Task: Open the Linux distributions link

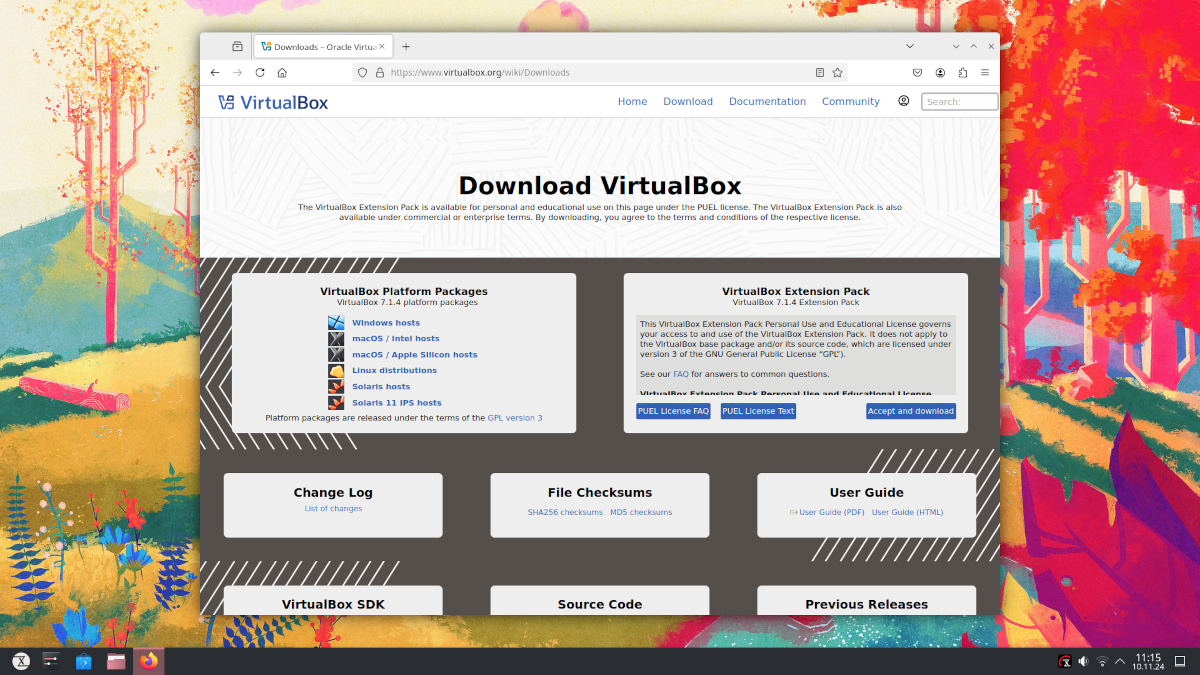Action: click(x=394, y=371)
